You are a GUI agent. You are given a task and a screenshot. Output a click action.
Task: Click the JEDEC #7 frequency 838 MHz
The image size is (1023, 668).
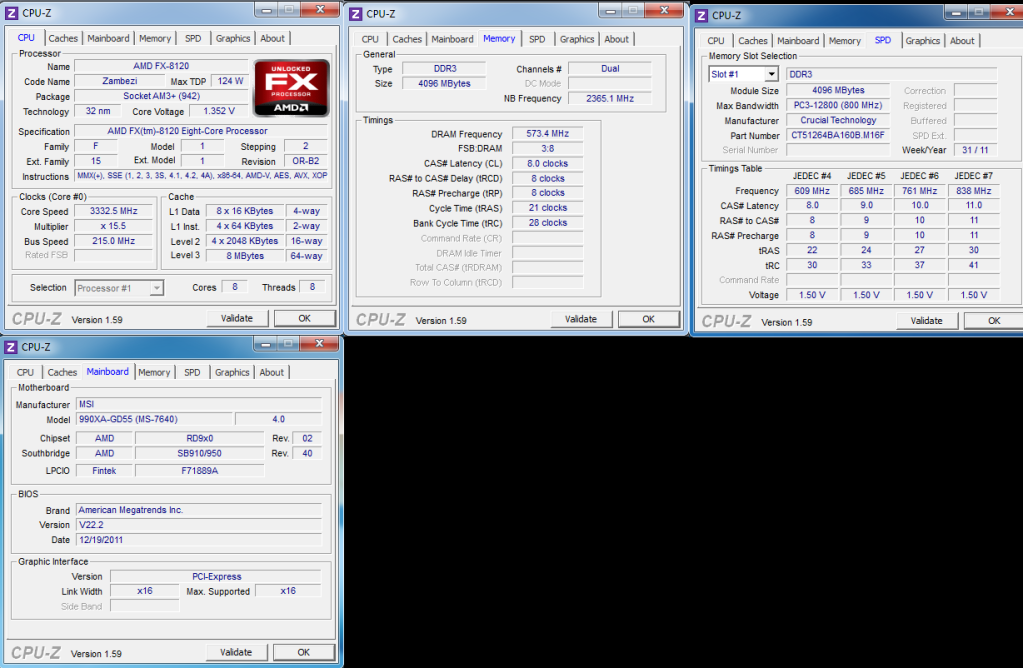coord(973,191)
